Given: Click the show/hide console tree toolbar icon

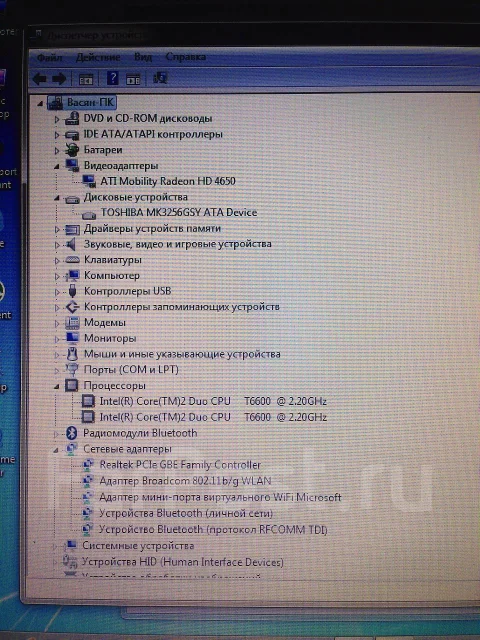Looking at the screenshot, I should tap(86, 79).
